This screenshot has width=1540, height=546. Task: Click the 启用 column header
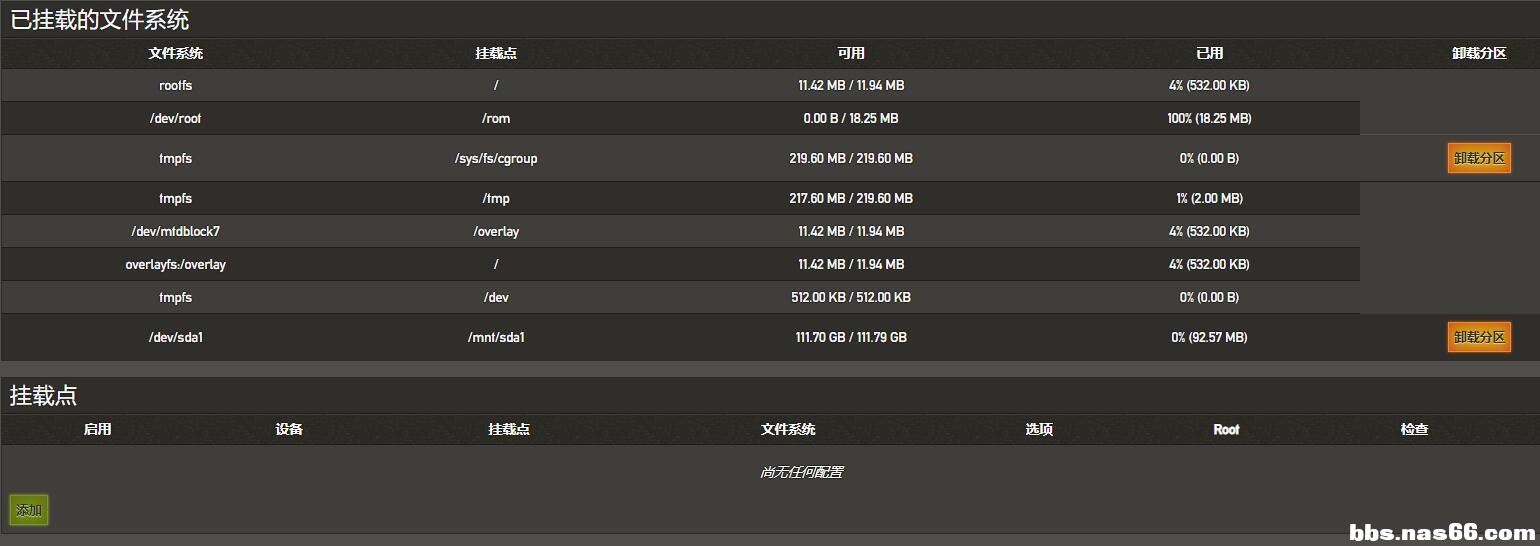[x=97, y=429]
